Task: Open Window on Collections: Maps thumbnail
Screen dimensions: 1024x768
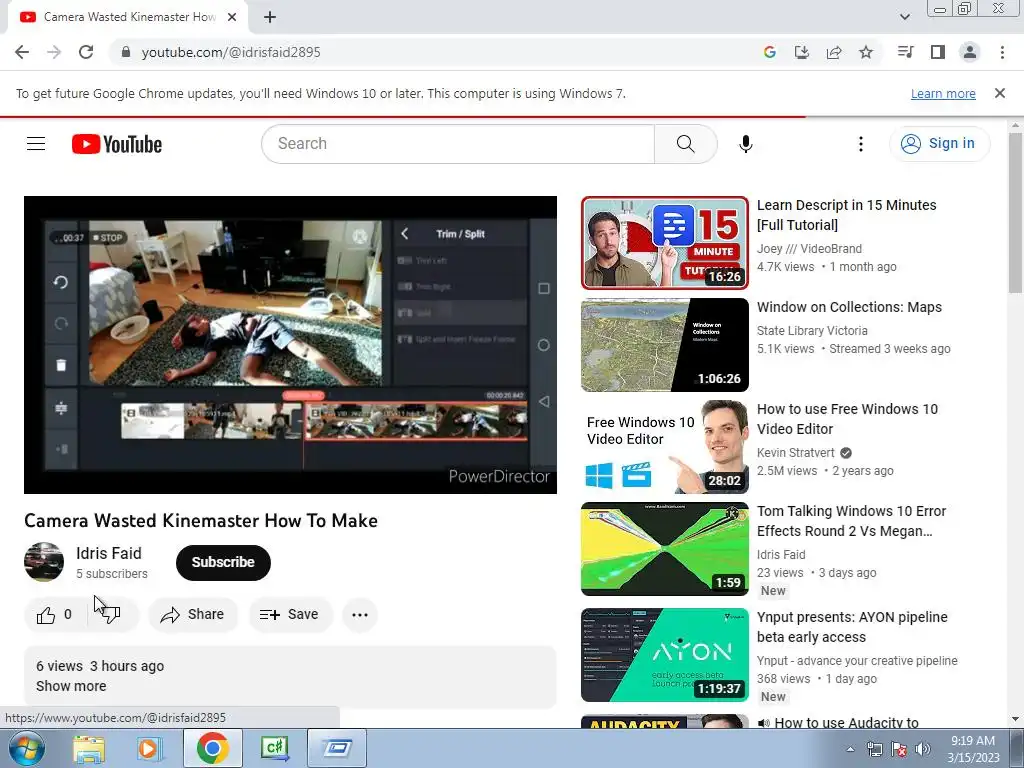Action: (665, 345)
